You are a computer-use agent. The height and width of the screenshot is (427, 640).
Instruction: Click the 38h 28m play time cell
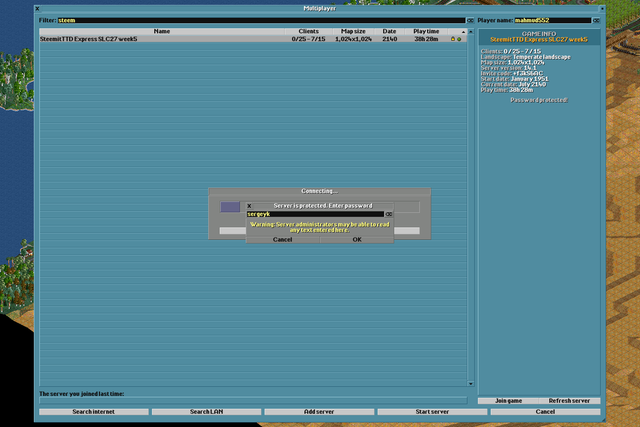[426, 39]
